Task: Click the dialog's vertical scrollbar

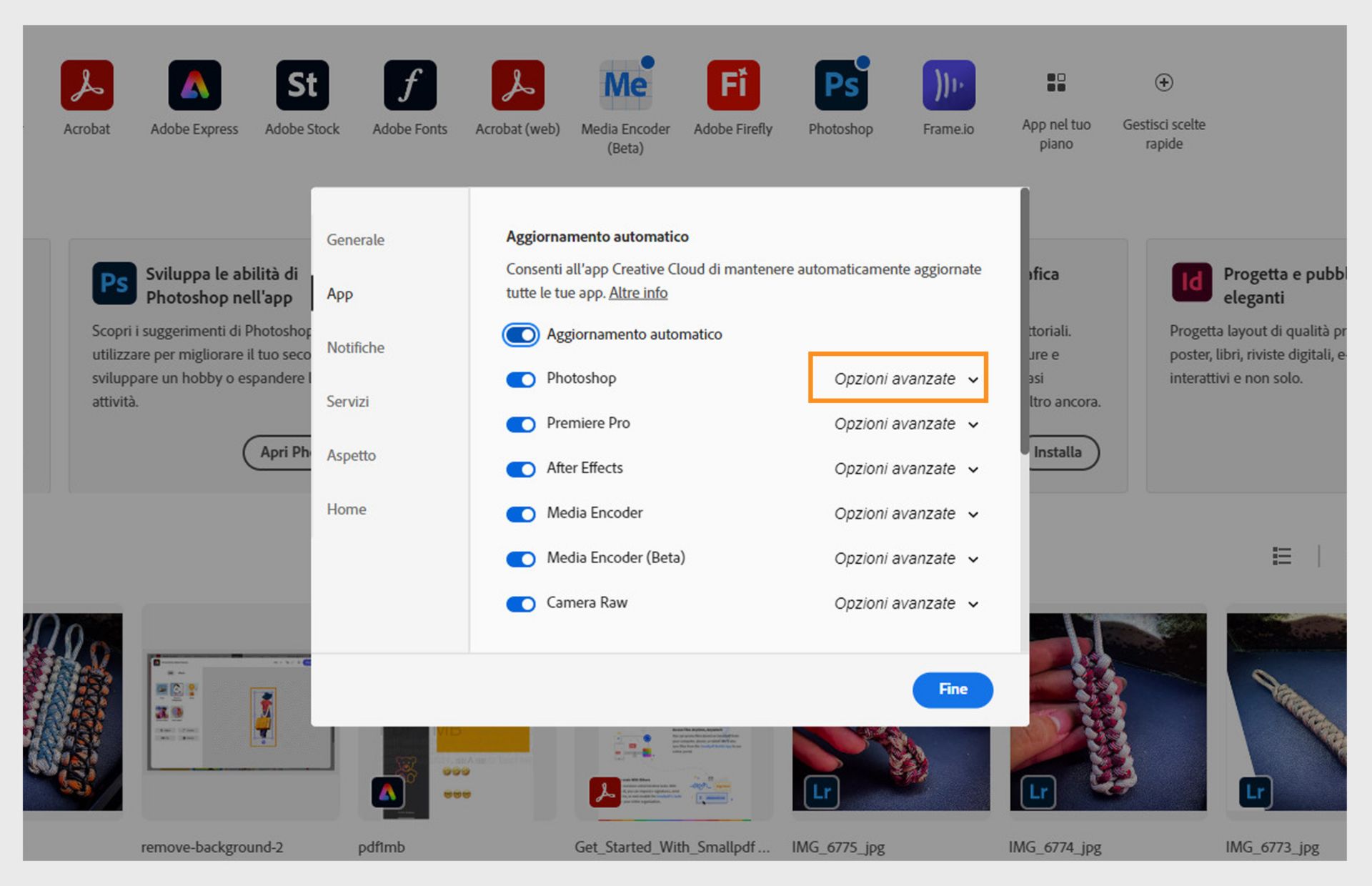Action: pos(1025,322)
